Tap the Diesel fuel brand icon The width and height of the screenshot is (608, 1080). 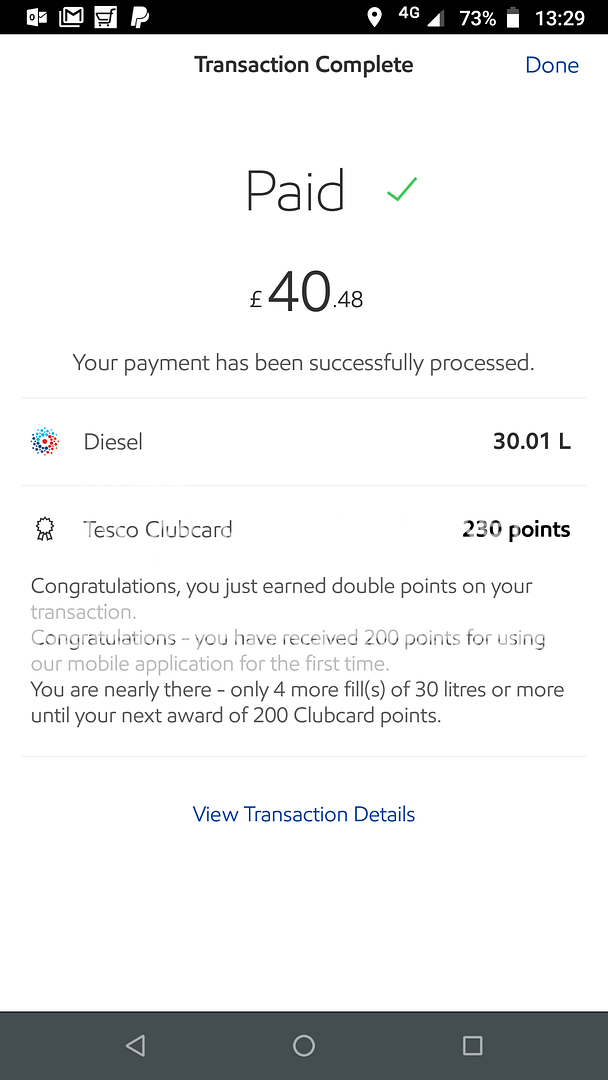(x=45, y=441)
